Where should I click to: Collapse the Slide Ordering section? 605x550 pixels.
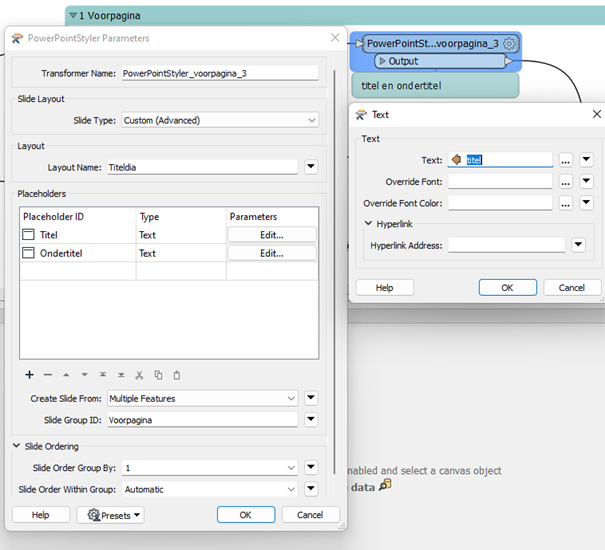click(17, 446)
